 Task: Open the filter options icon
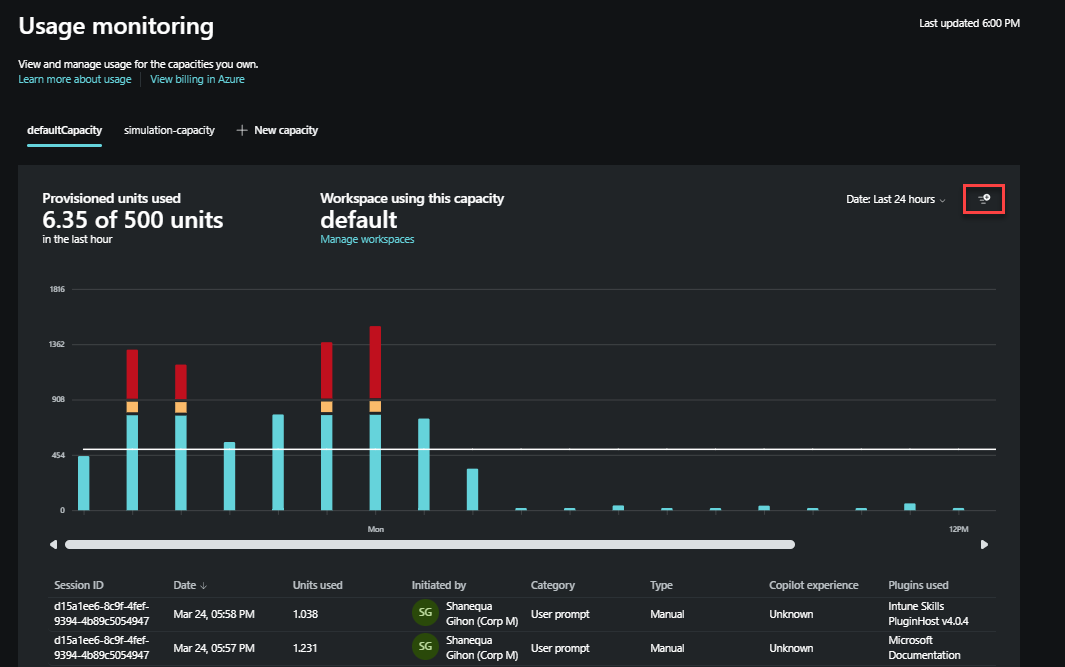[x=983, y=198]
